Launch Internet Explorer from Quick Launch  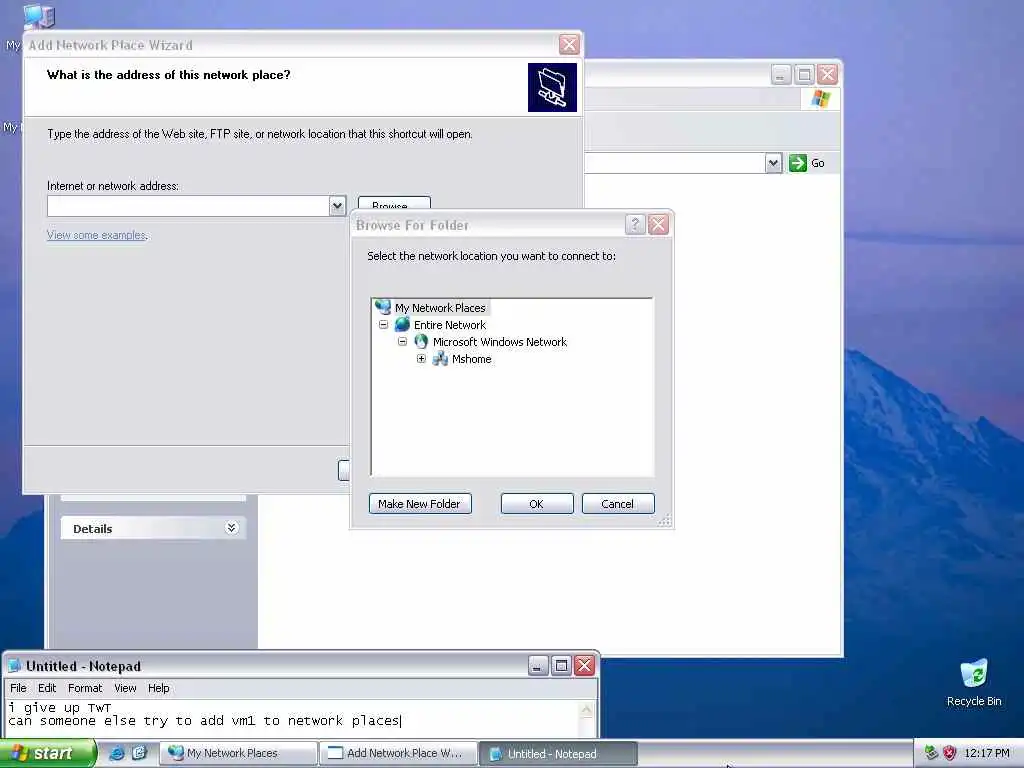click(x=116, y=753)
